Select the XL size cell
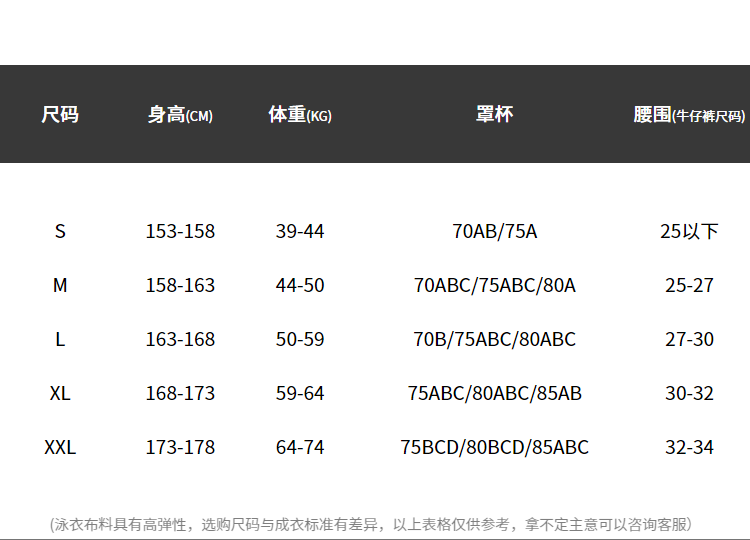Viewport: 750px width, 540px height. pyautogui.click(x=60, y=394)
